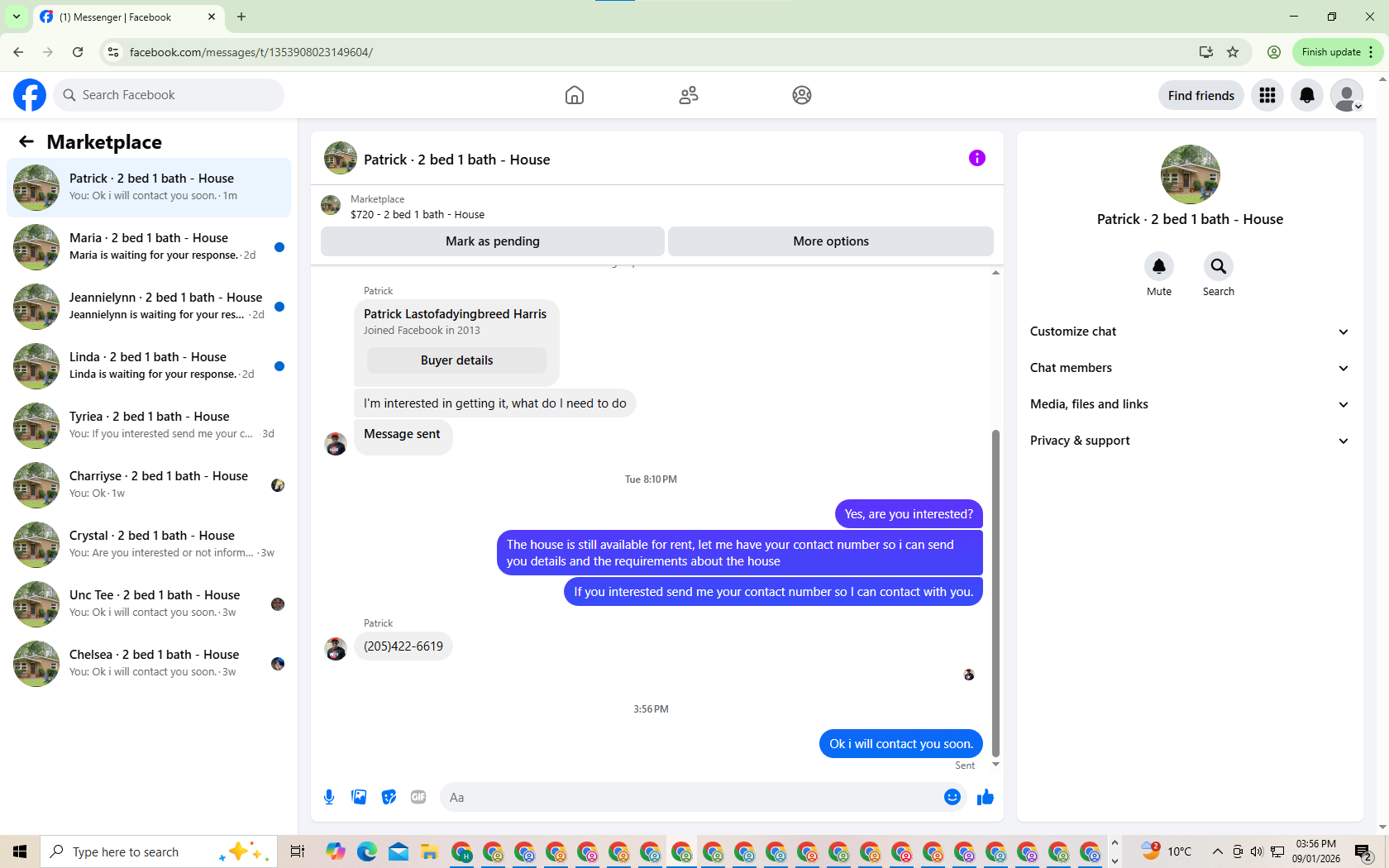Expand Chat members section

click(x=1190, y=368)
